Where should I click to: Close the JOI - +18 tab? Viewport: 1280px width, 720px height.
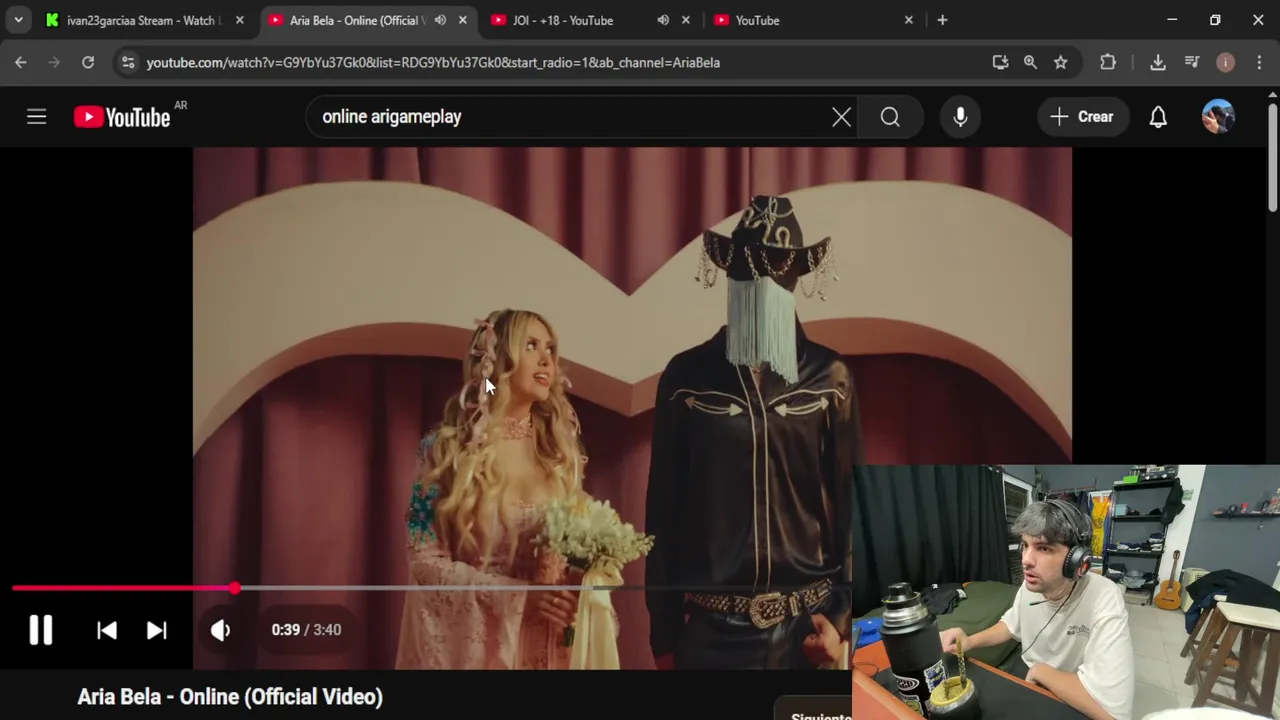point(685,20)
